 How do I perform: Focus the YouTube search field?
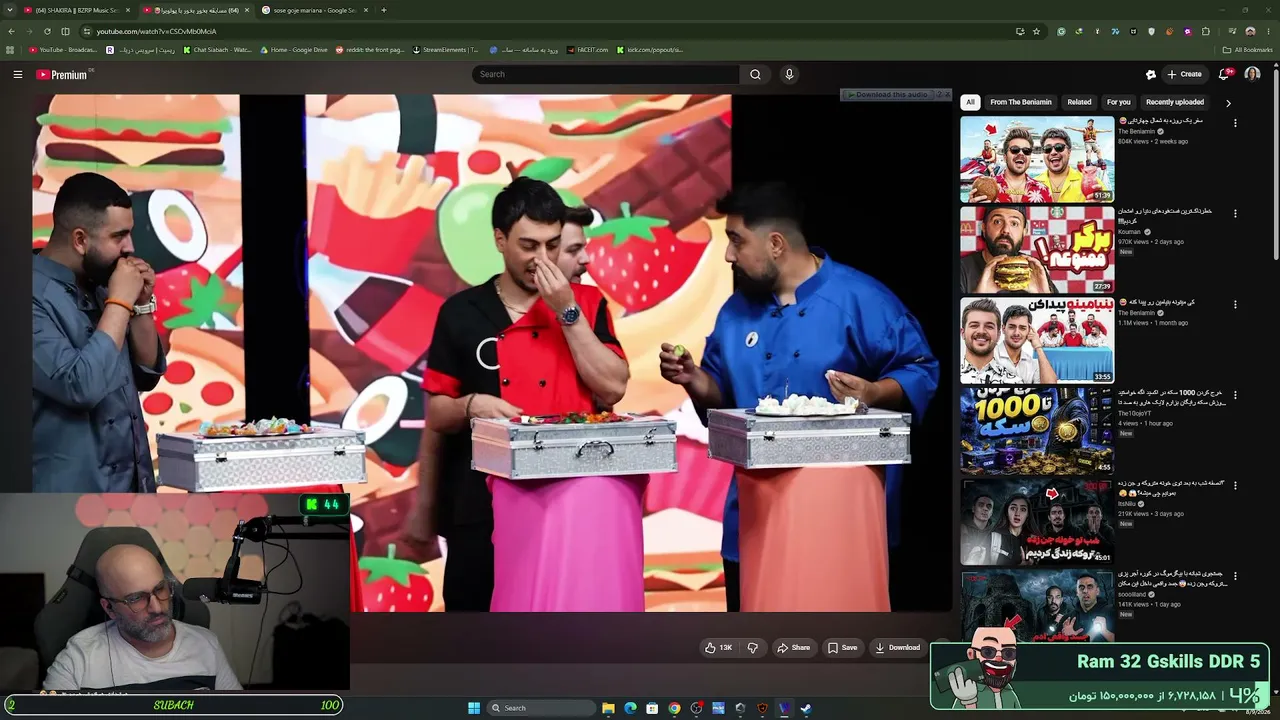pyautogui.click(x=606, y=74)
